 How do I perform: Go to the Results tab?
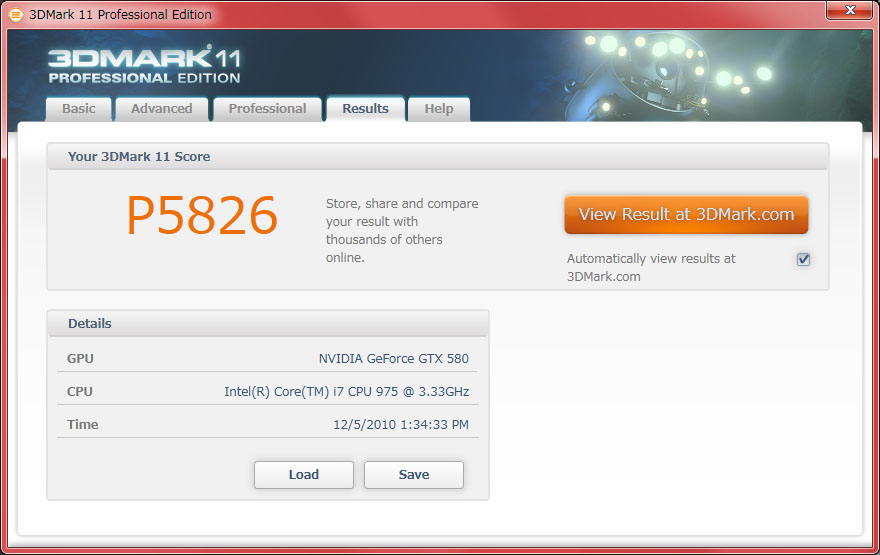pos(365,109)
